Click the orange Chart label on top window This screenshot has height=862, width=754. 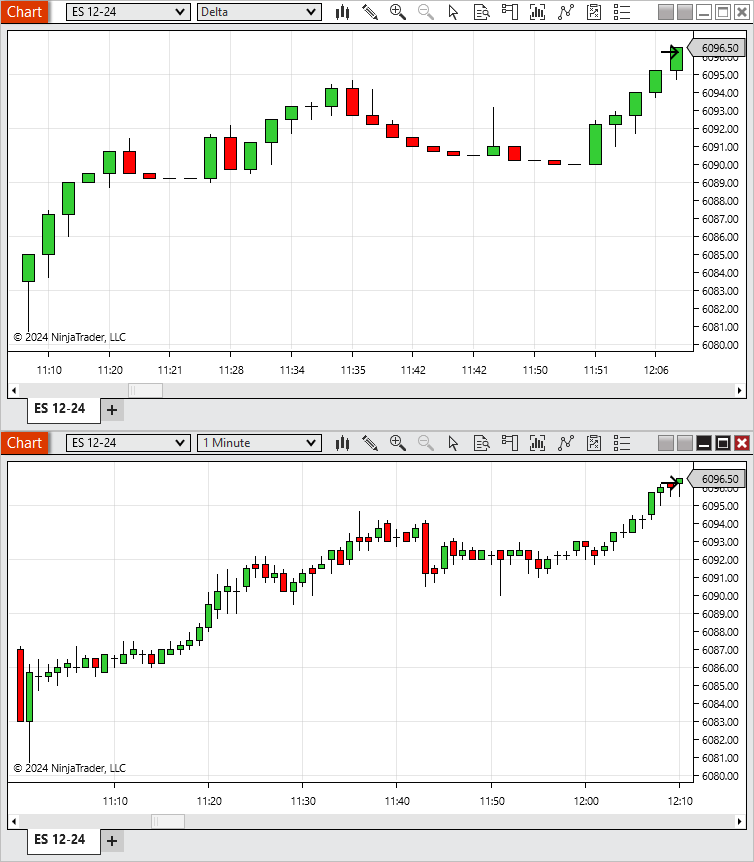(24, 12)
